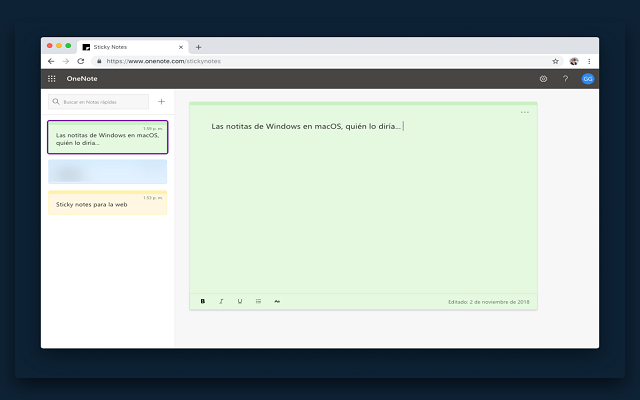The image size is (640, 400).
Task: Open a new browser tab
Action: 198,47
